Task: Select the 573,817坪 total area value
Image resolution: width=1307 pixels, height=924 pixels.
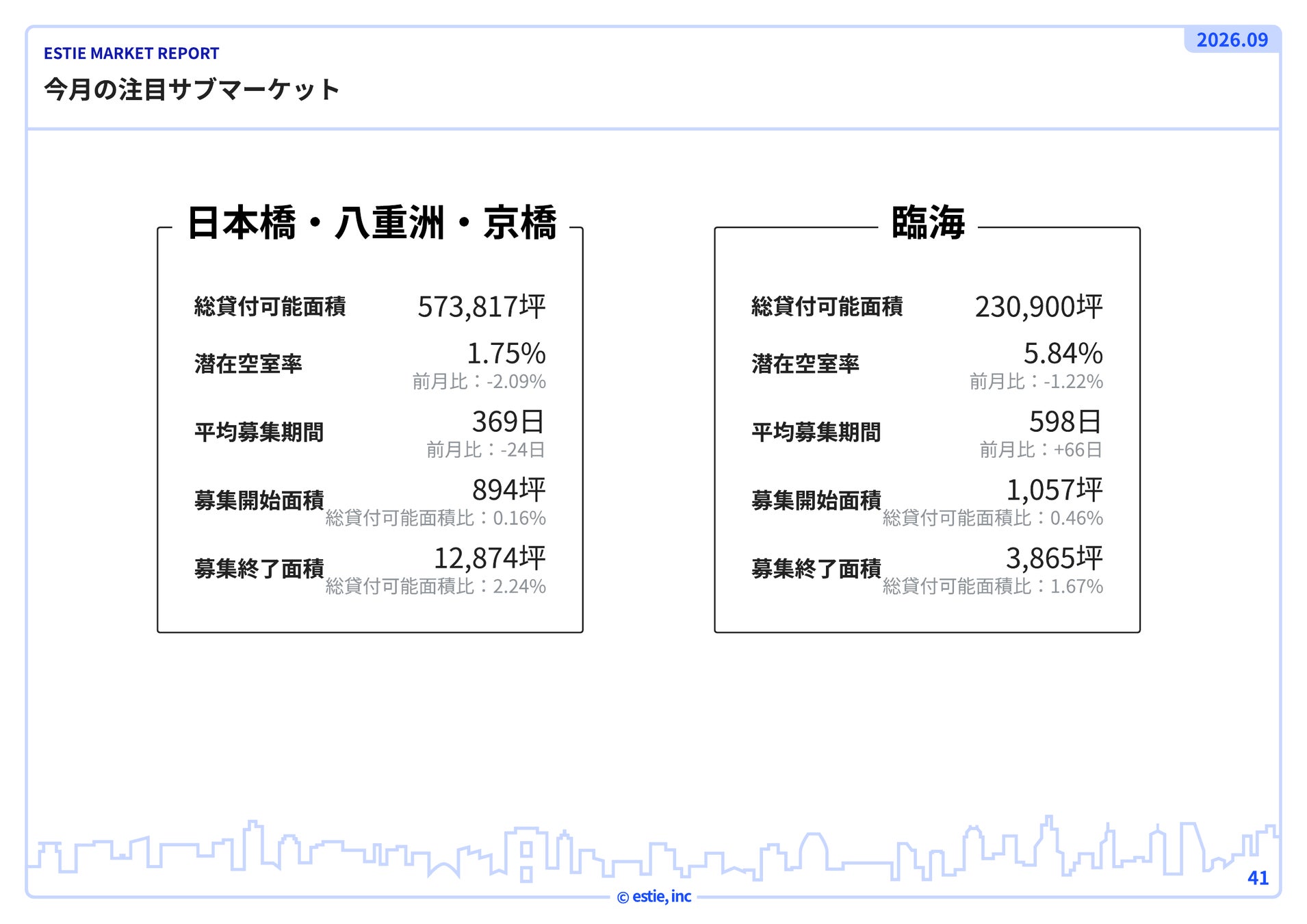Action: coord(482,307)
